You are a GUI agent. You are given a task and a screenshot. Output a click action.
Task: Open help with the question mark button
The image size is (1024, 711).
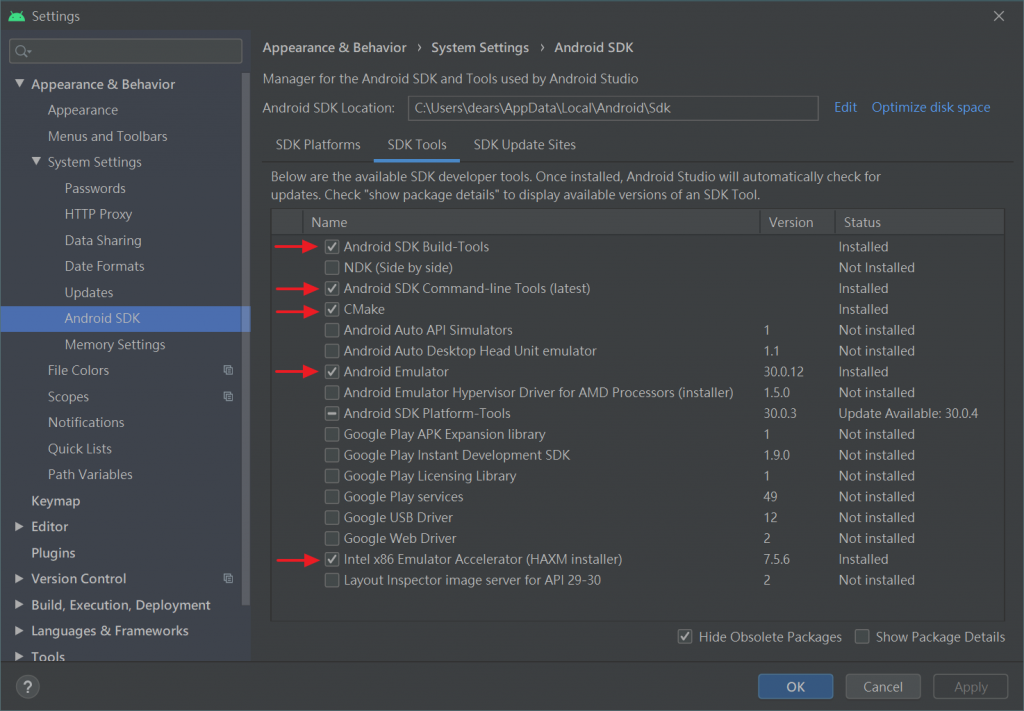[x=27, y=686]
